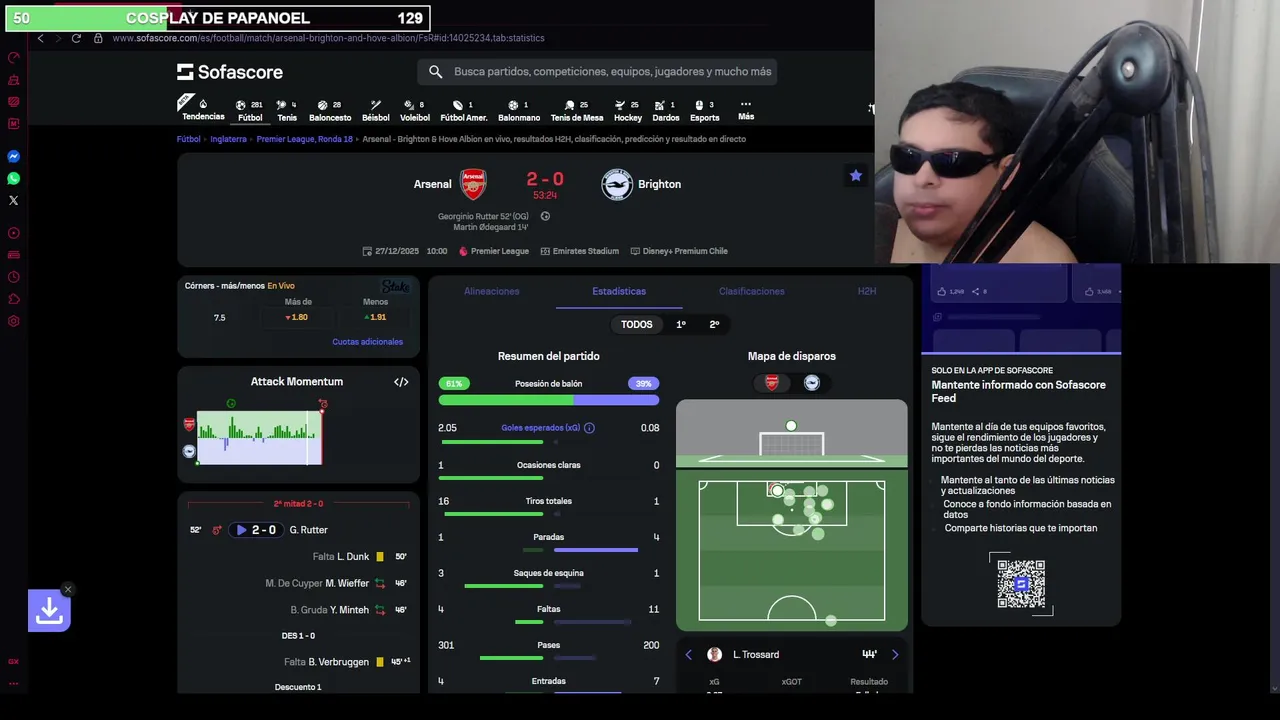Select Dardos in sports nav
Screen dimensions: 1280x720
666,111
